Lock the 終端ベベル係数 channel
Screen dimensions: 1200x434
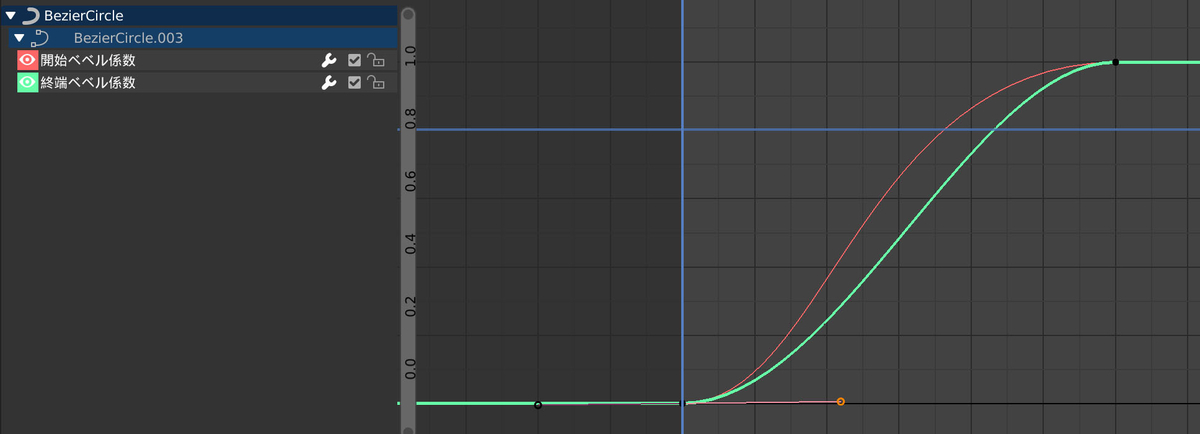(376, 82)
